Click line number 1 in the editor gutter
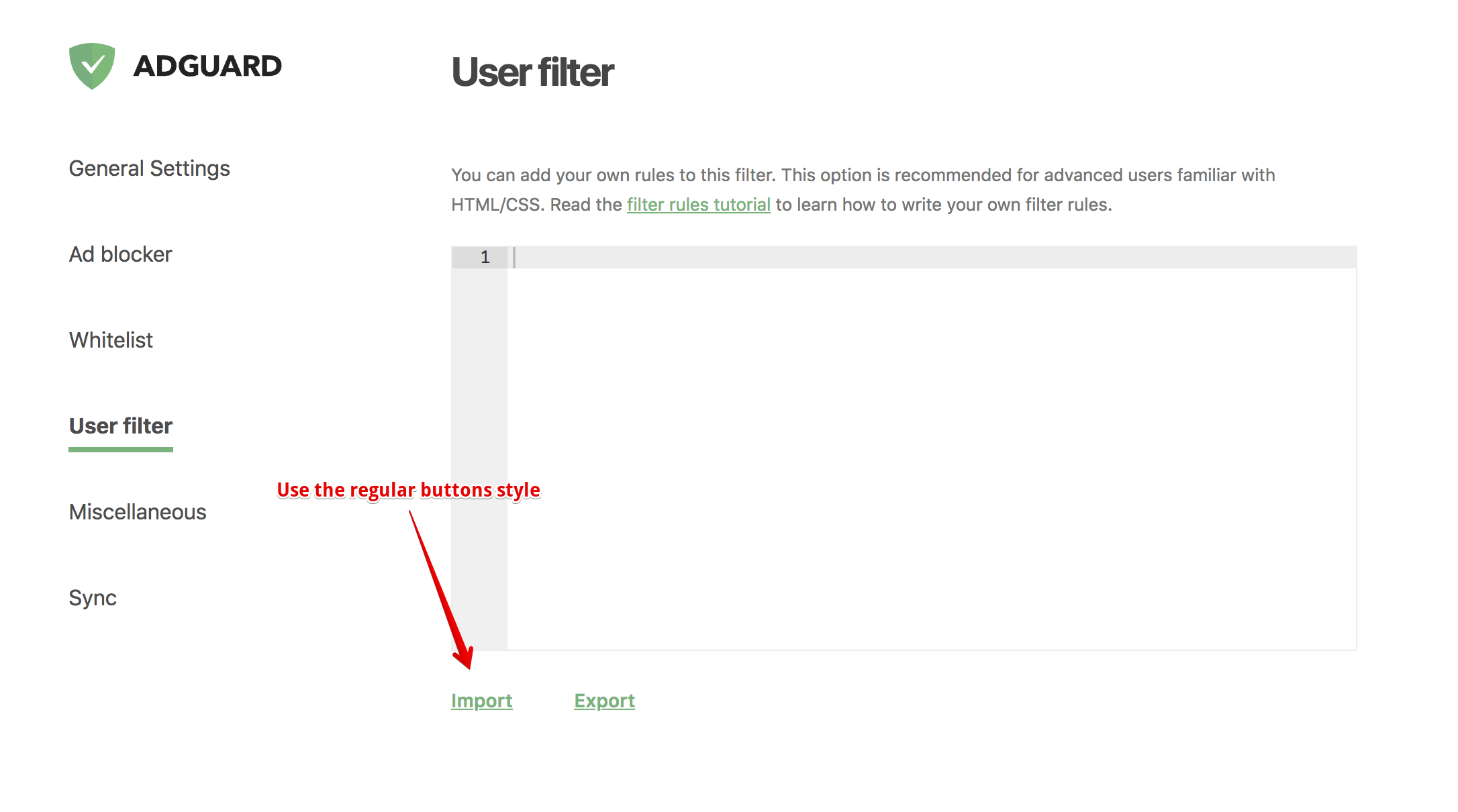The image size is (1458, 812). (x=483, y=257)
